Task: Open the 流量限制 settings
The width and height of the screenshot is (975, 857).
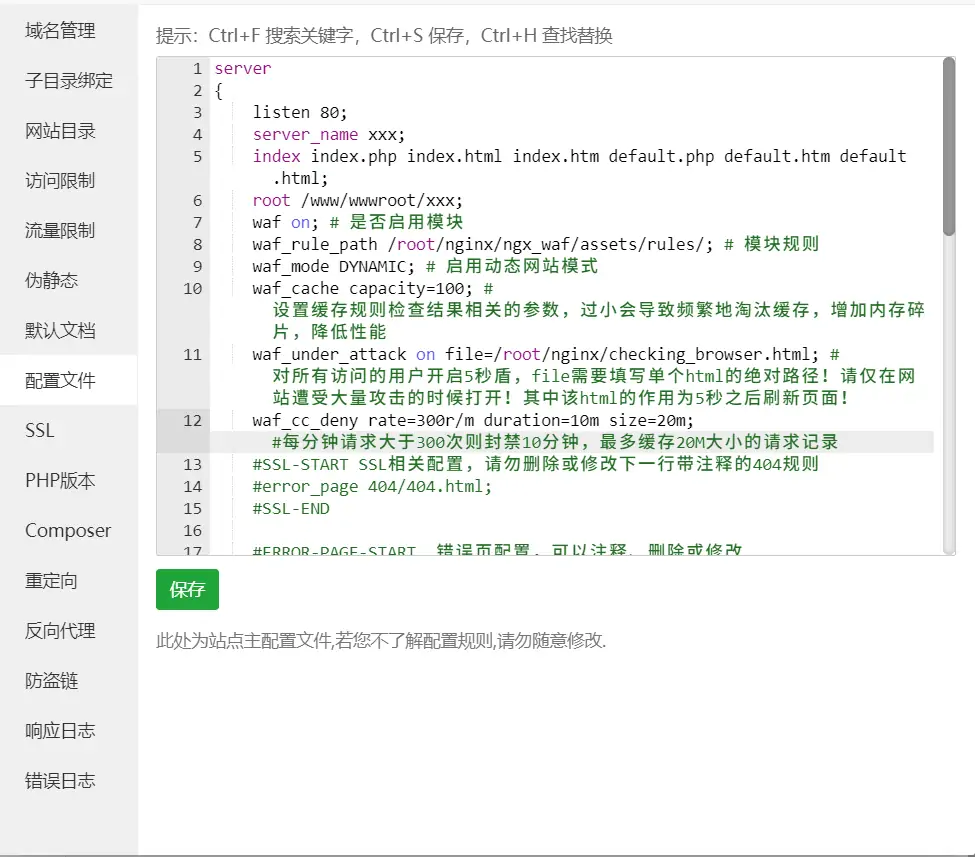Action: point(60,231)
